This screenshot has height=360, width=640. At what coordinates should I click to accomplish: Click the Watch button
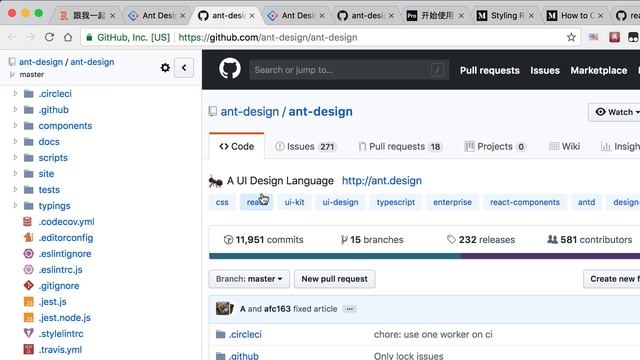point(614,112)
